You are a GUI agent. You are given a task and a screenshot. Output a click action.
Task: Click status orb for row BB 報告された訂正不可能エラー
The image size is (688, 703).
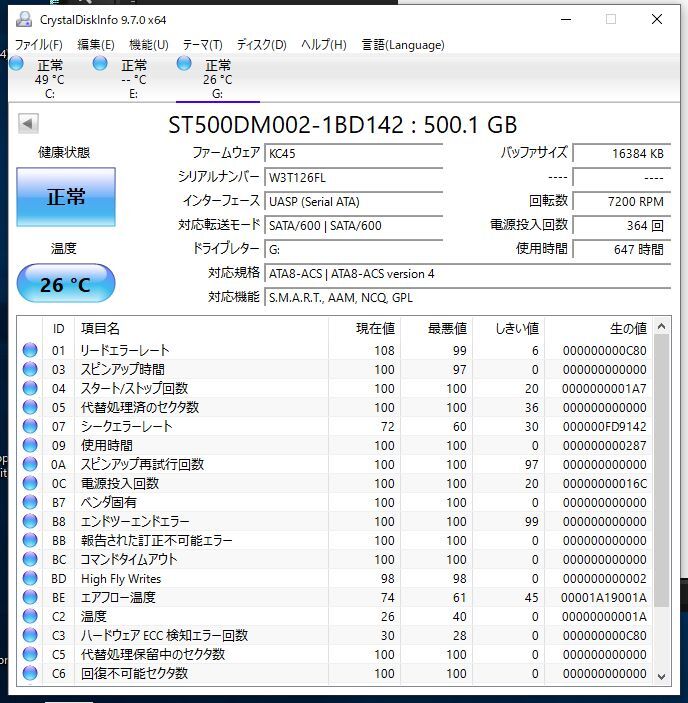tap(30, 540)
